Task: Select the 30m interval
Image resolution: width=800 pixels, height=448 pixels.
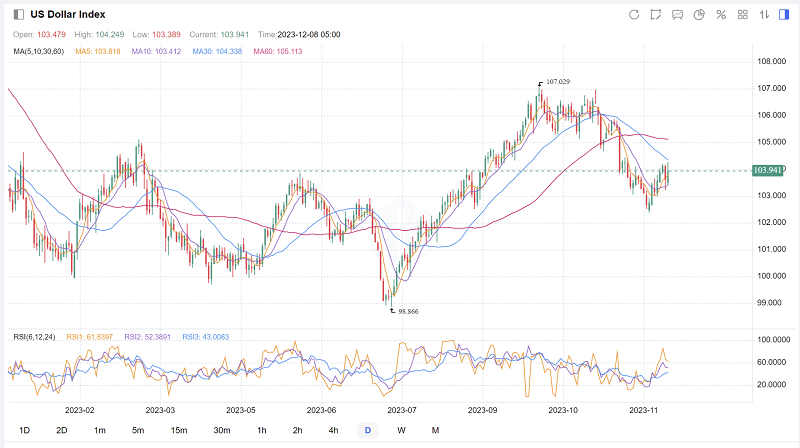Action: point(220,430)
